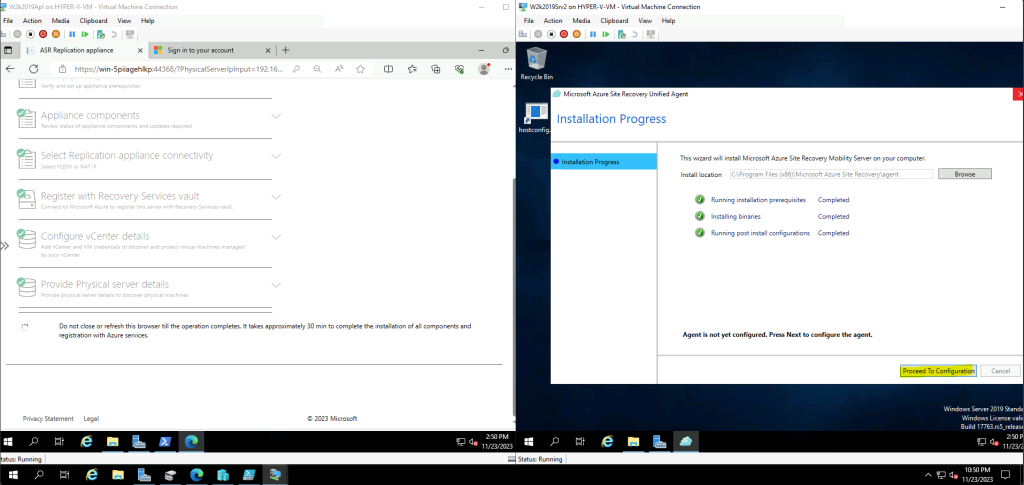
Task: Click Server Manager icon in Srv2 taskbar
Action: 660,441
